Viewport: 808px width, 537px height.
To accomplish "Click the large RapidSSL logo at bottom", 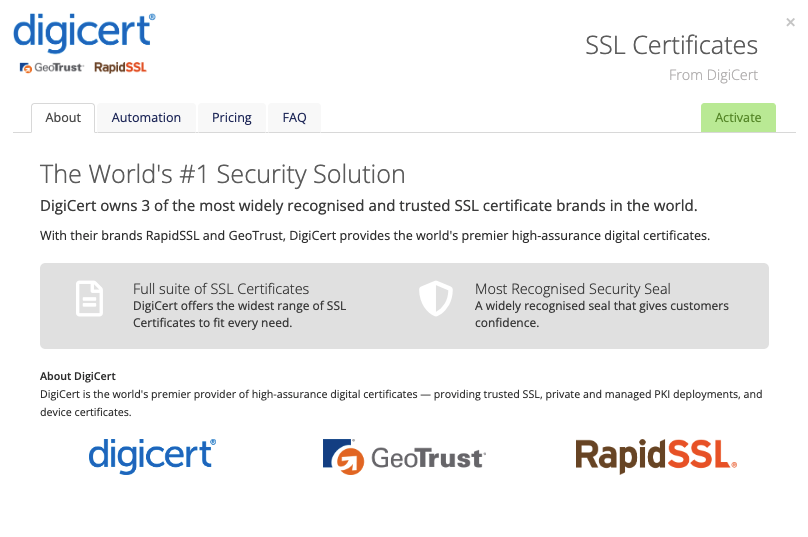I will (x=656, y=456).
